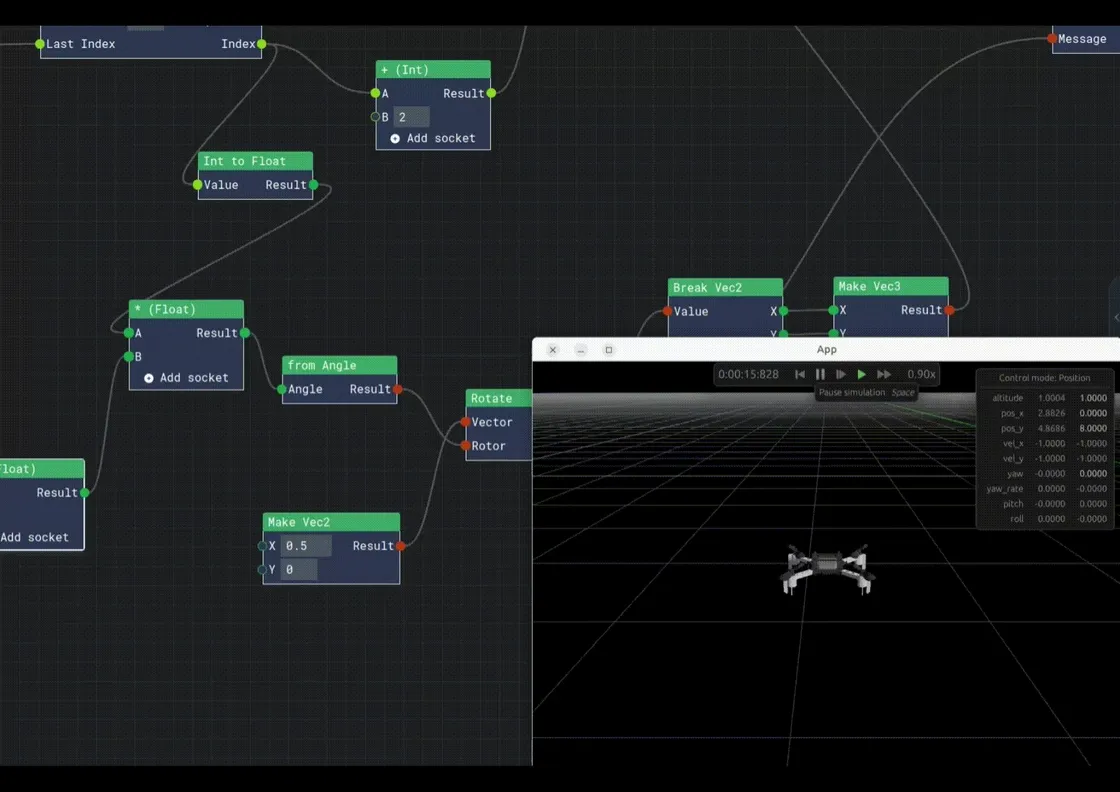Restart simulation with skip-to-start icon
The image size is (1120, 792).
800,374
